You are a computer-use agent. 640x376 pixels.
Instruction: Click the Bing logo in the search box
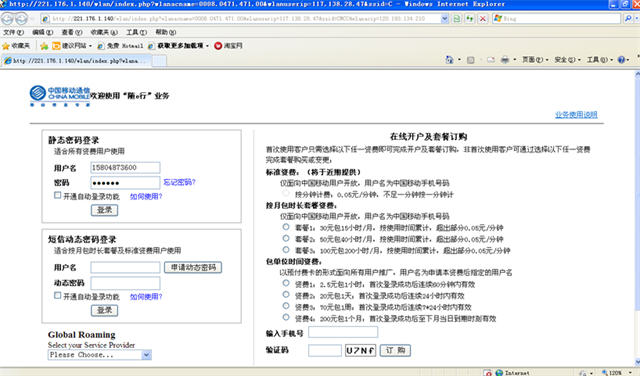coord(498,18)
